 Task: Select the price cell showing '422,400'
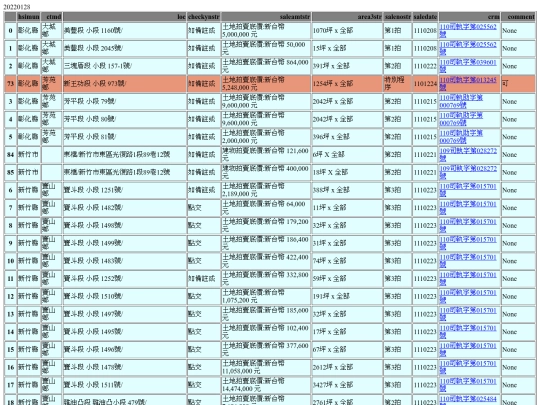pyautogui.click(x=266, y=261)
